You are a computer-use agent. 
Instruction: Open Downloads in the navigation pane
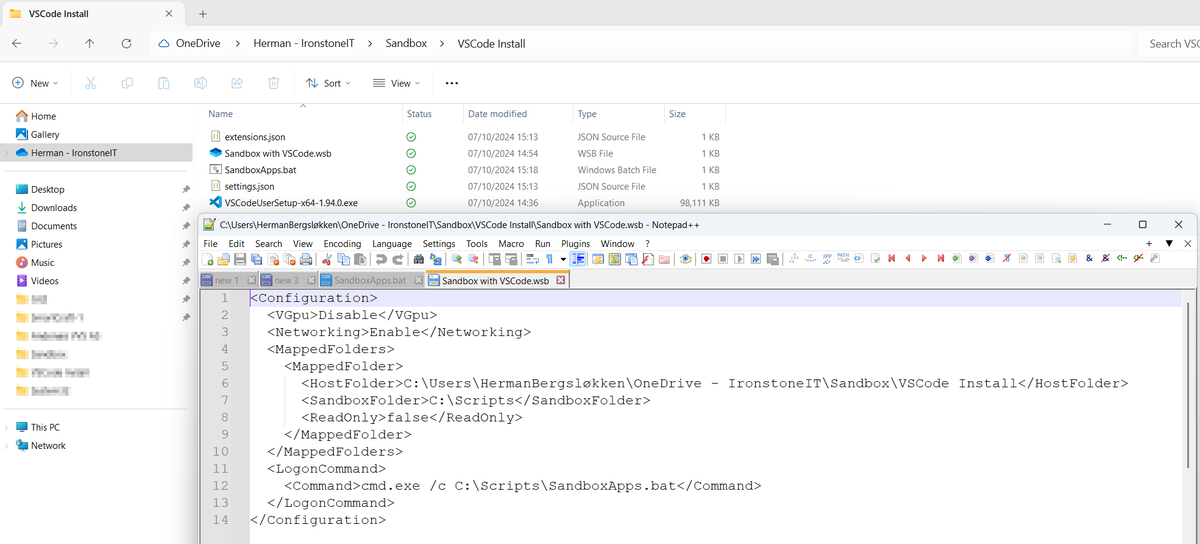tap(54, 208)
